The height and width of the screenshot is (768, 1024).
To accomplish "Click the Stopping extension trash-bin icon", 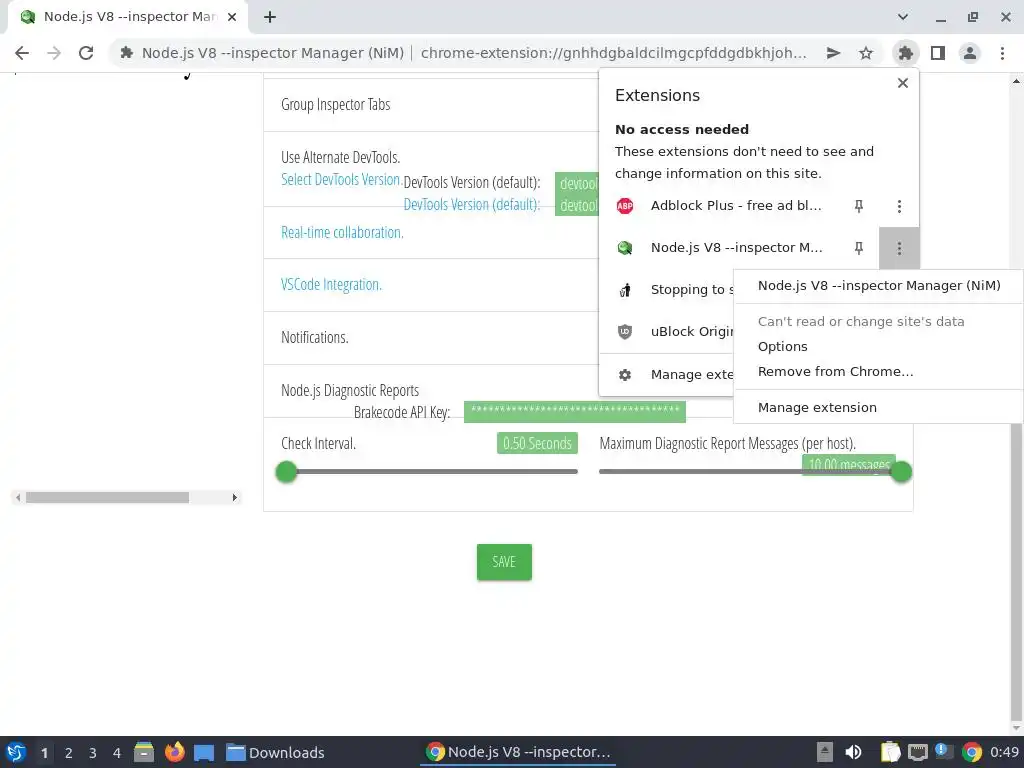I will pos(625,290).
